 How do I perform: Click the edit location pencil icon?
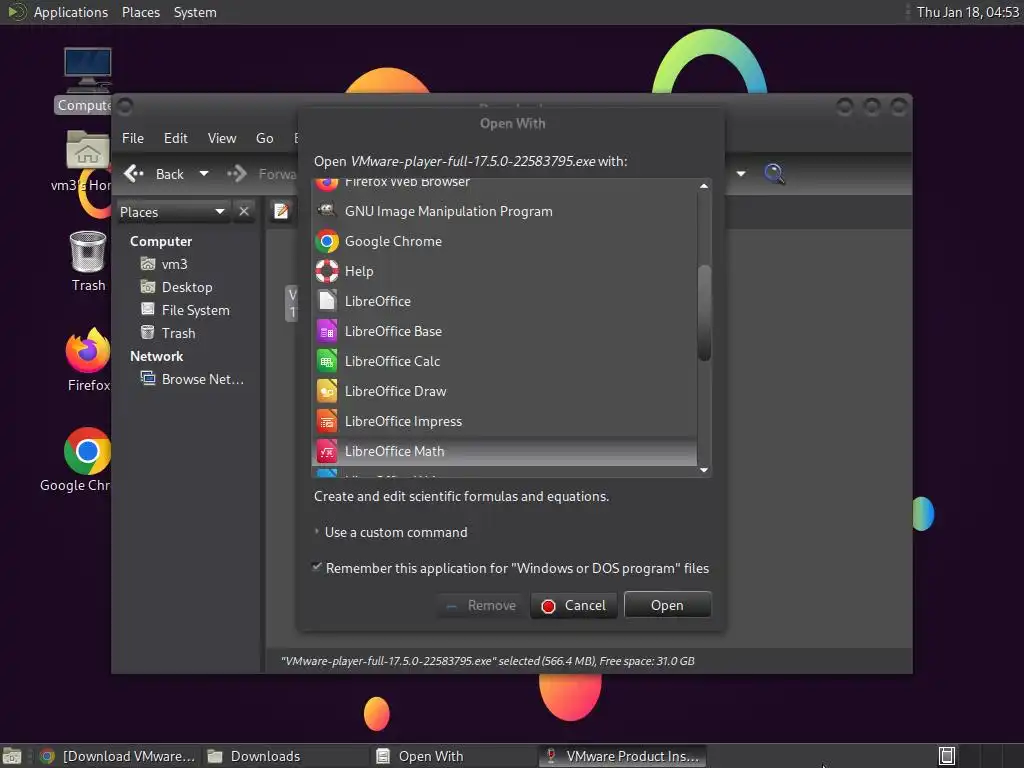pyautogui.click(x=281, y=211)
